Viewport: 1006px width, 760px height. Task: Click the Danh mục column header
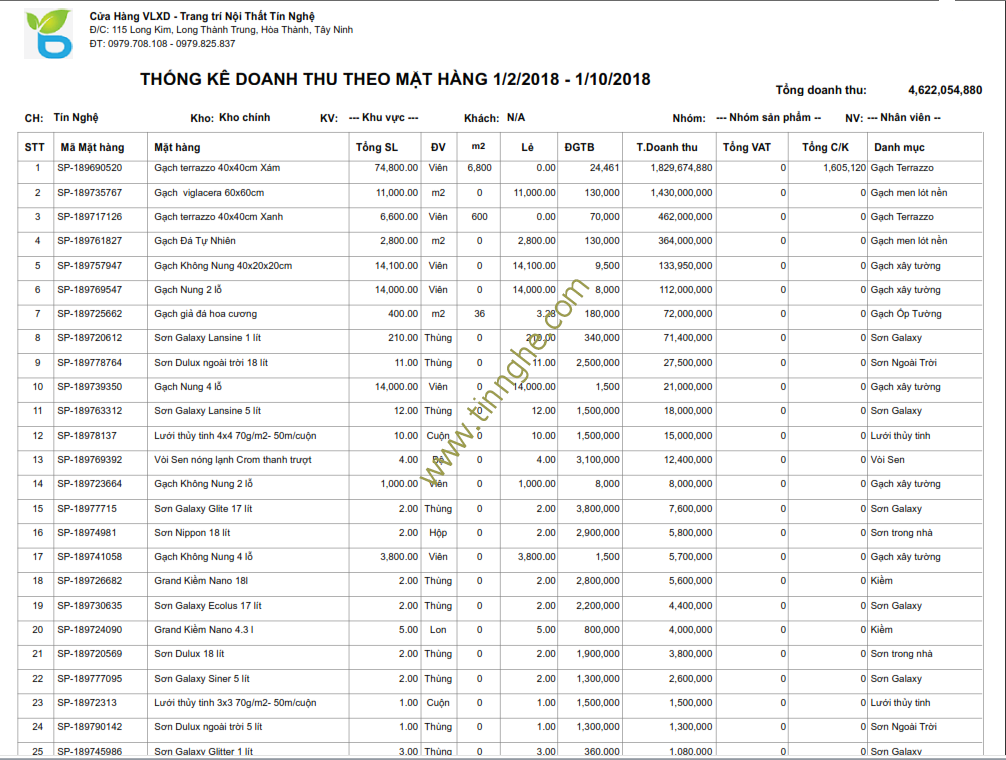(x=899, y=147)
